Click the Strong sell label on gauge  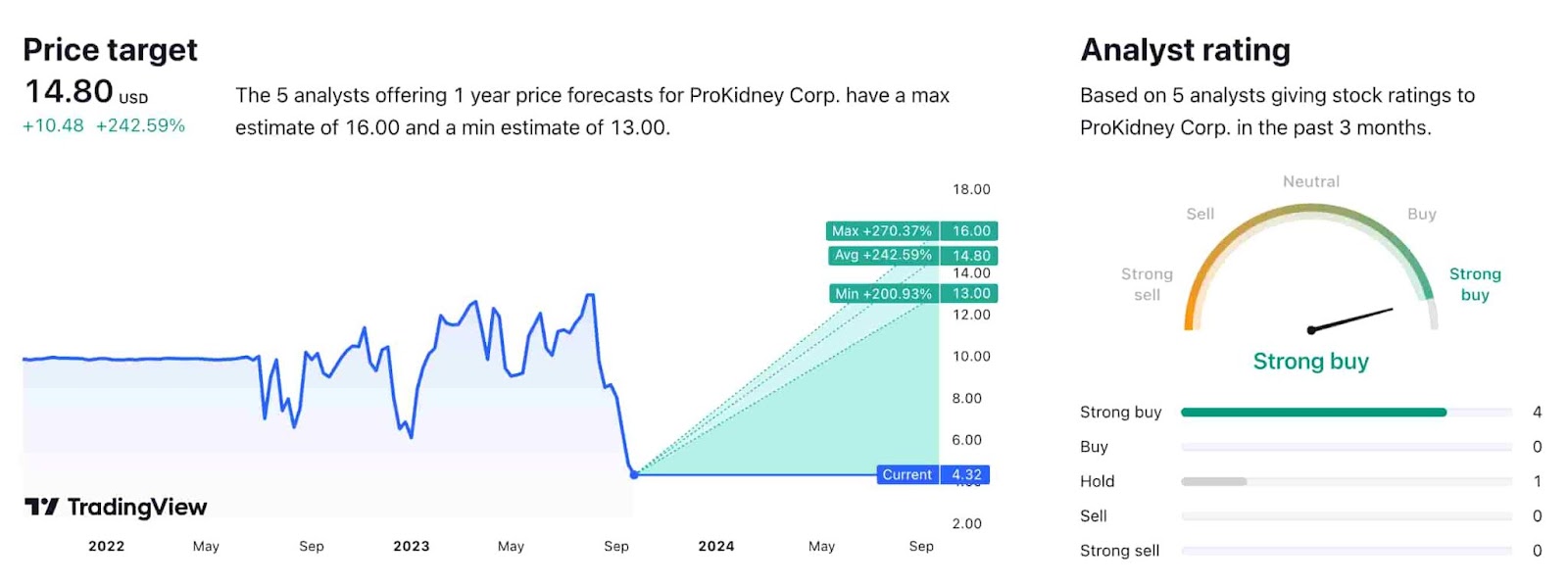pos(1147,284)
